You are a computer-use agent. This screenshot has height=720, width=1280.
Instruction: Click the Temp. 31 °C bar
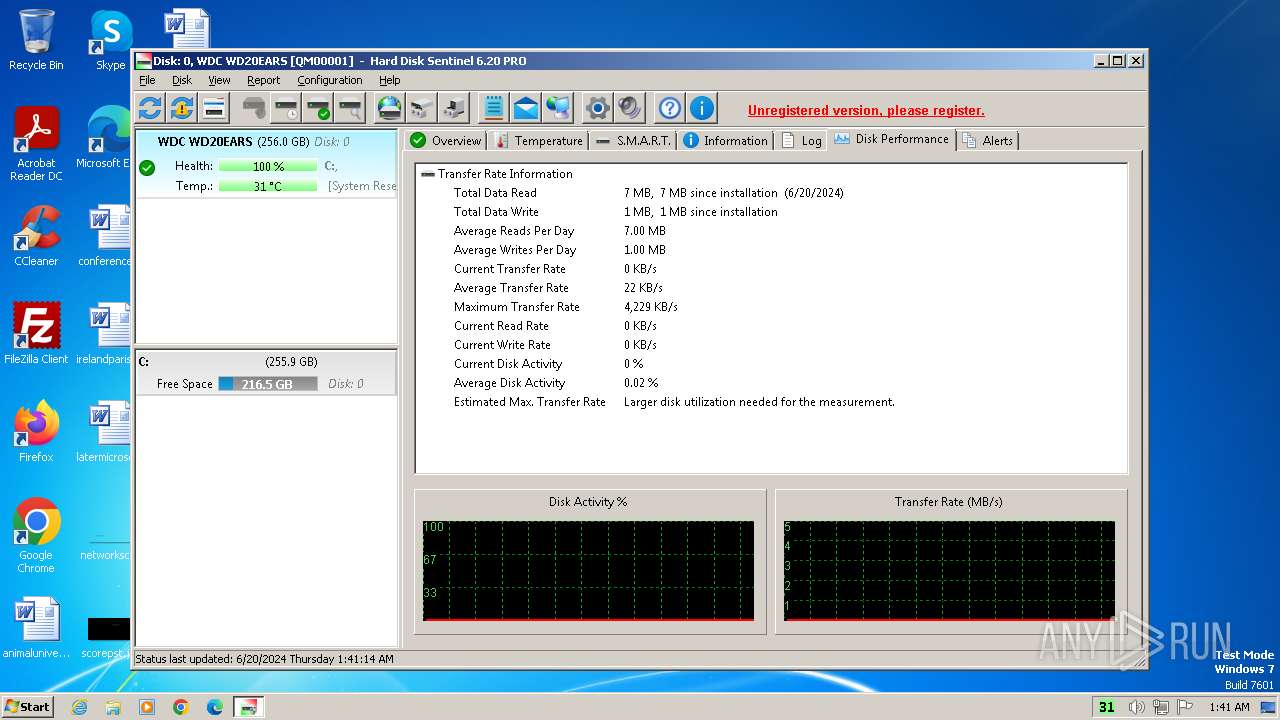coord(268,186)
